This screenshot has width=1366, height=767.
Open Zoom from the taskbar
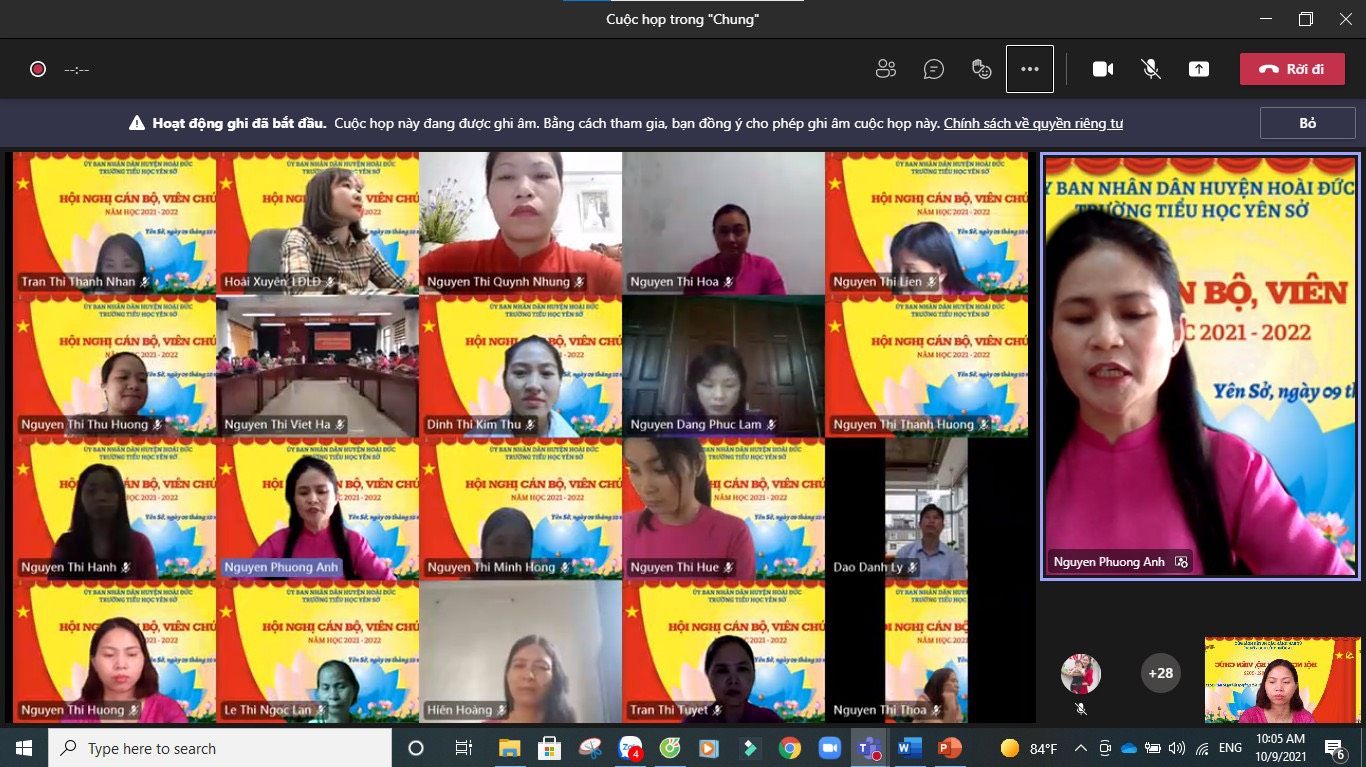pos(830,748)
